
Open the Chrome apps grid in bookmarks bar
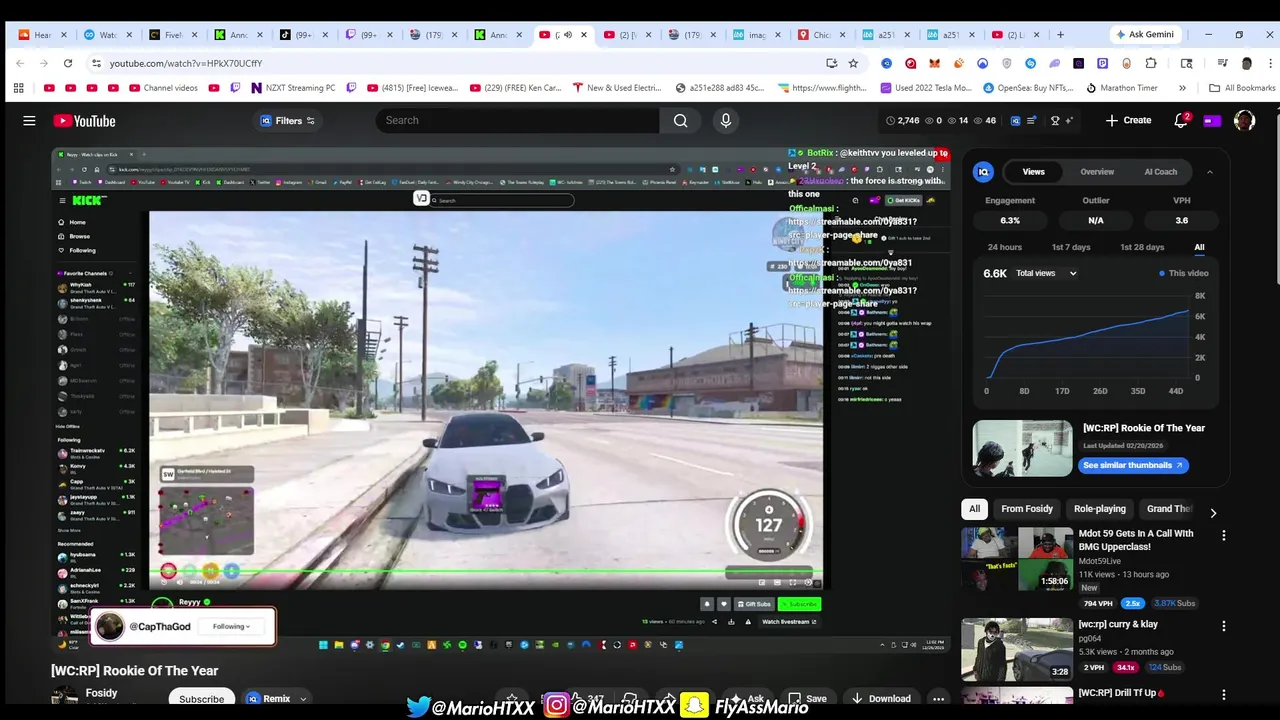click(18, 88)
